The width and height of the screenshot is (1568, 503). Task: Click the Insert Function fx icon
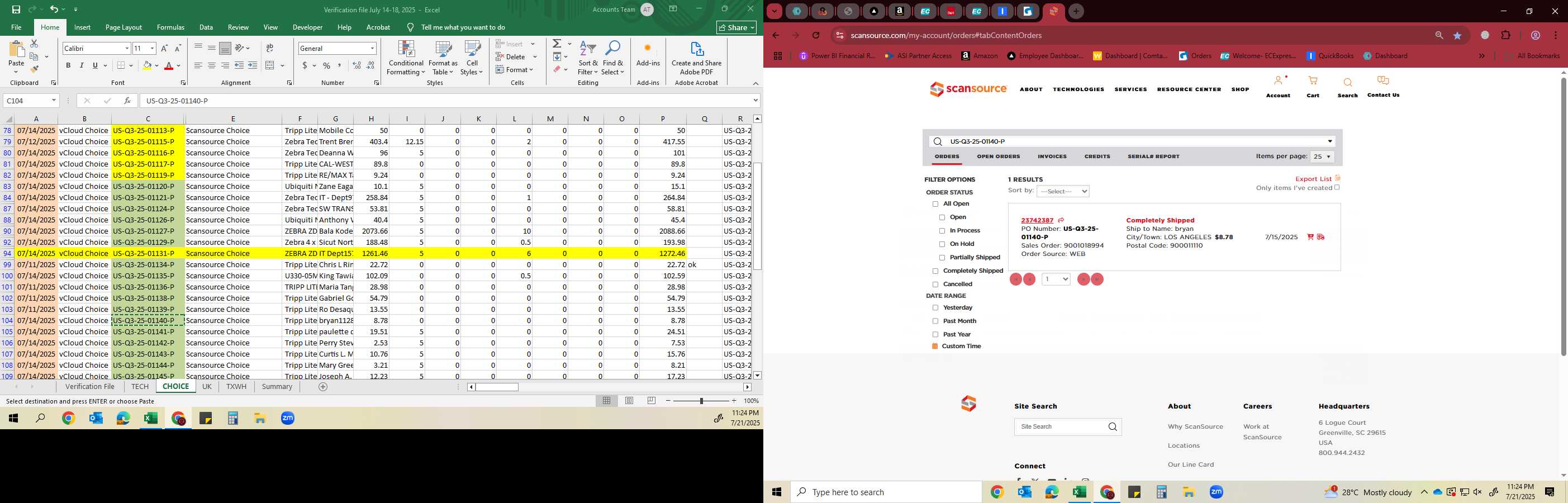tap(127, 101)
